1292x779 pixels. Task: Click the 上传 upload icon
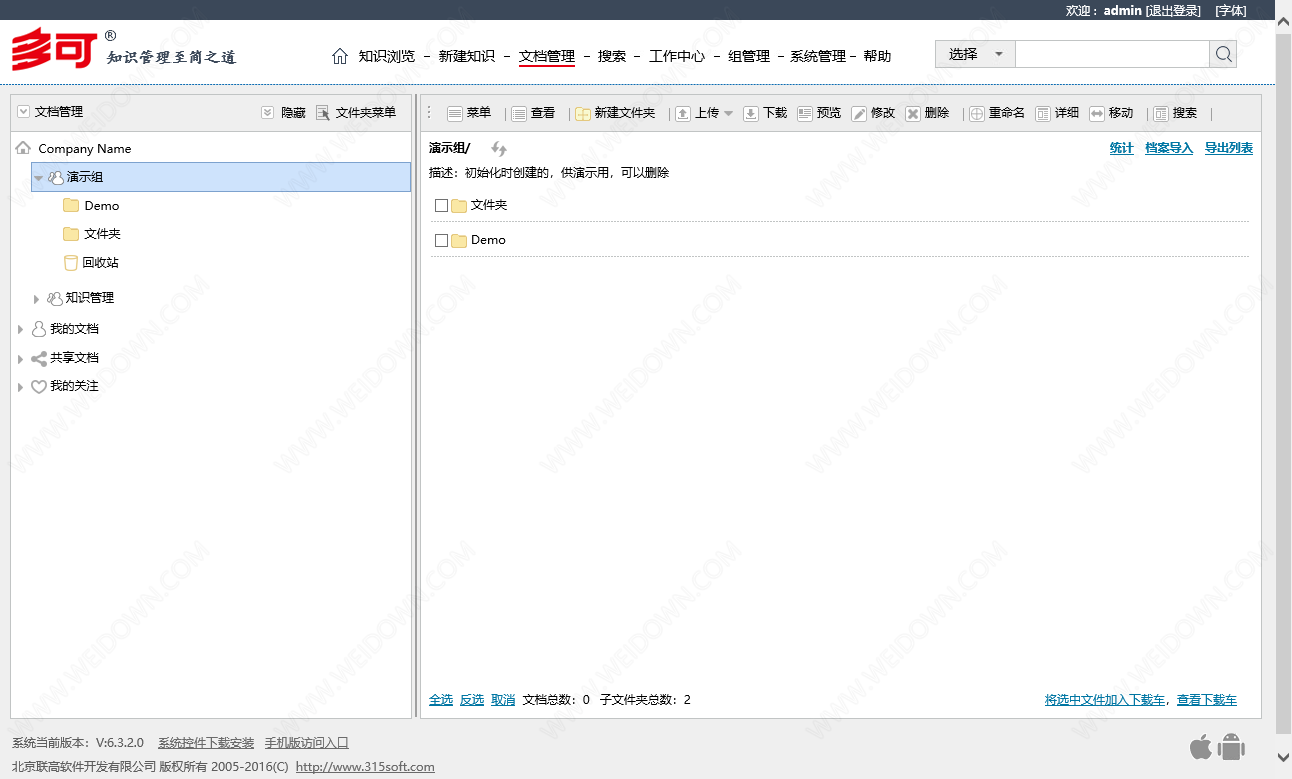point(683,114)
